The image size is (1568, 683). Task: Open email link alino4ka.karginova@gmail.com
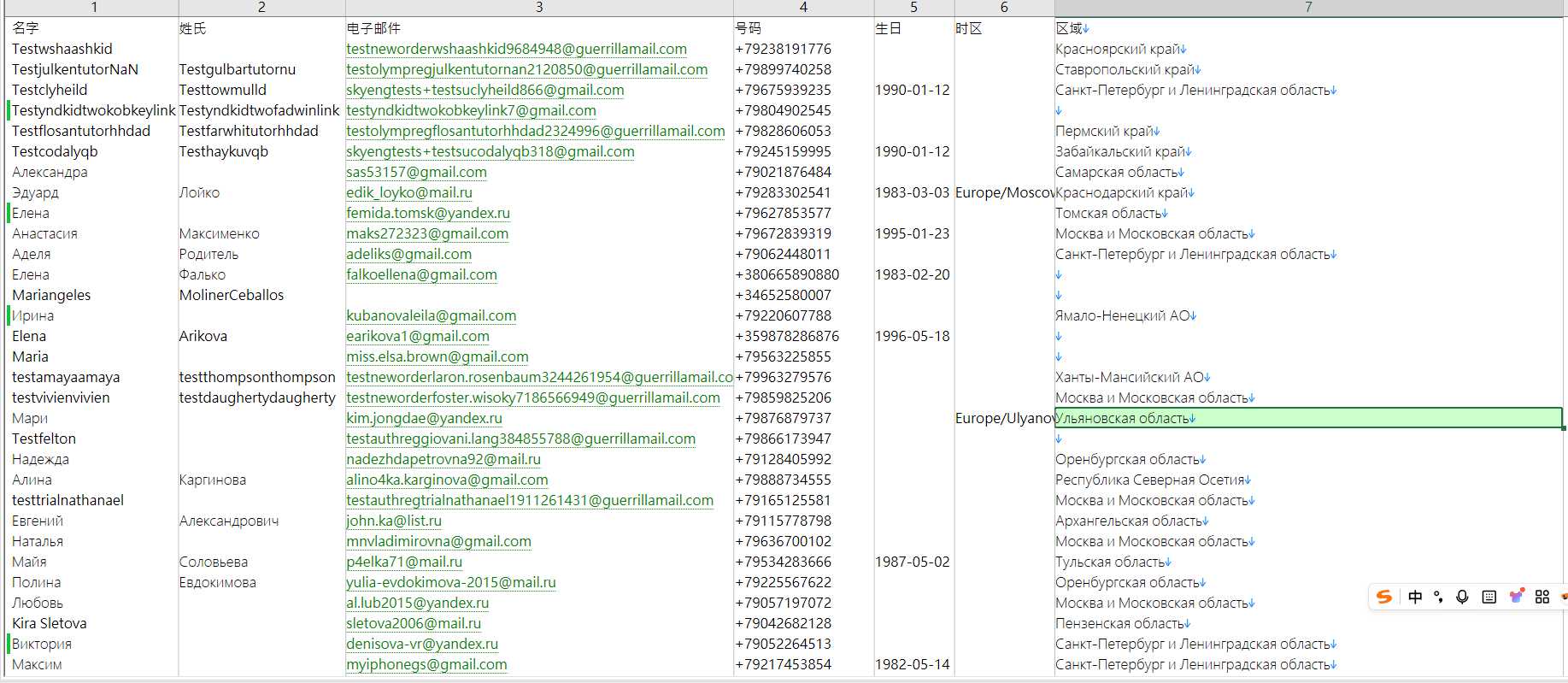coord(447,480)
